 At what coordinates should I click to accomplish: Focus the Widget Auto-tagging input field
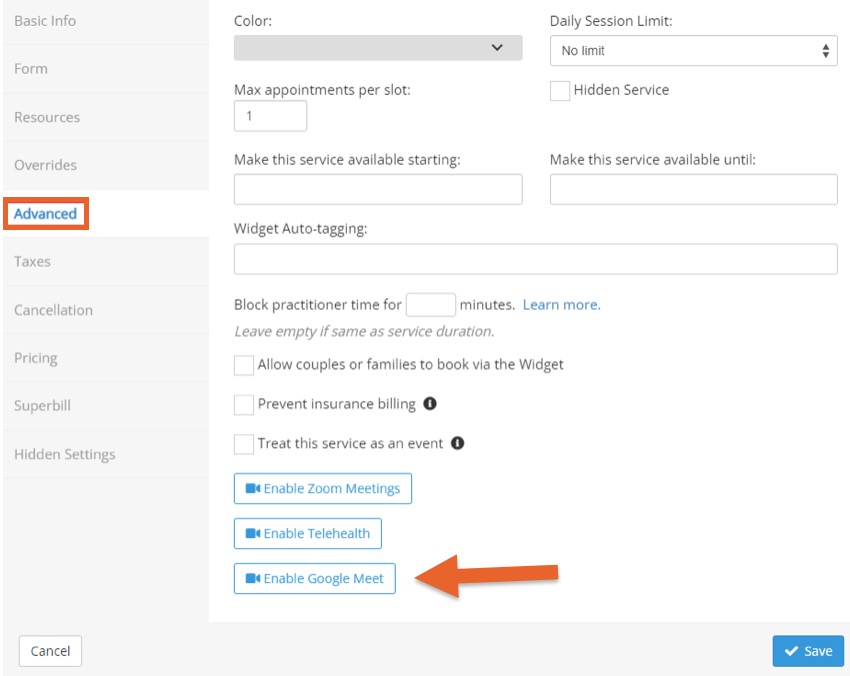(x=535, y=259)
